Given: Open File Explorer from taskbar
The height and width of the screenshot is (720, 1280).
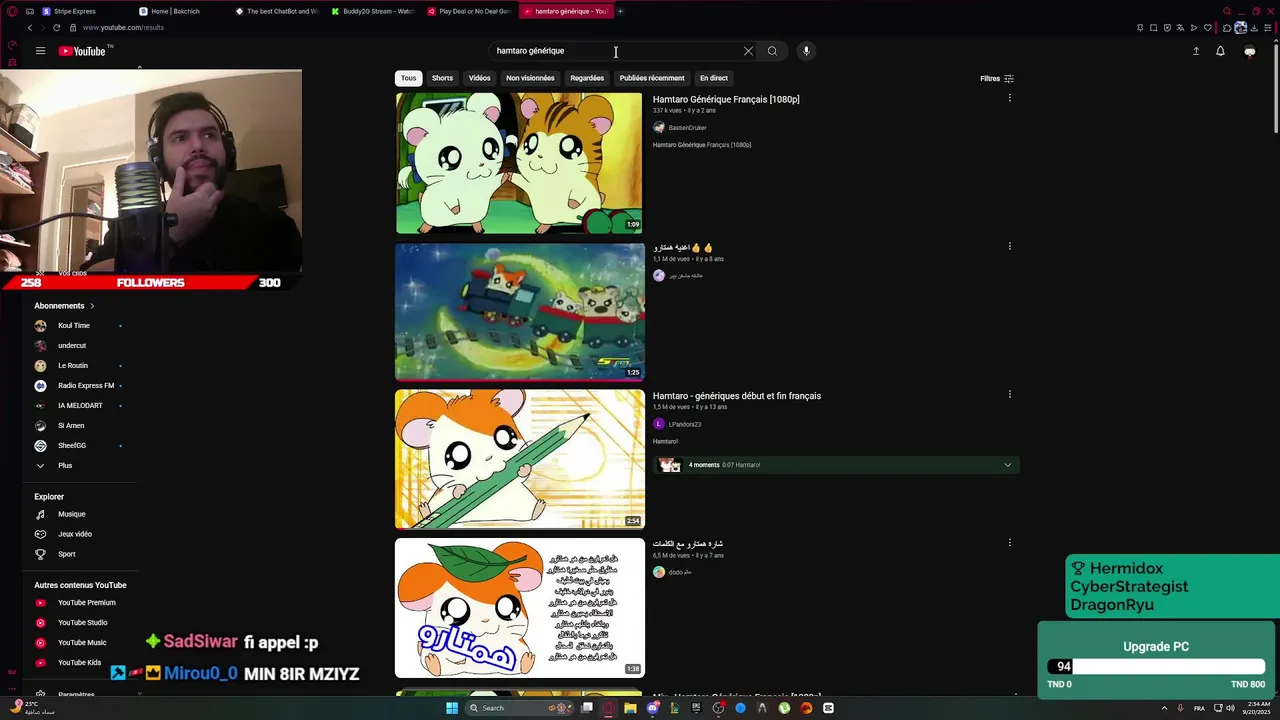Looking at the screenshot, I should click(x=631, y=708).
